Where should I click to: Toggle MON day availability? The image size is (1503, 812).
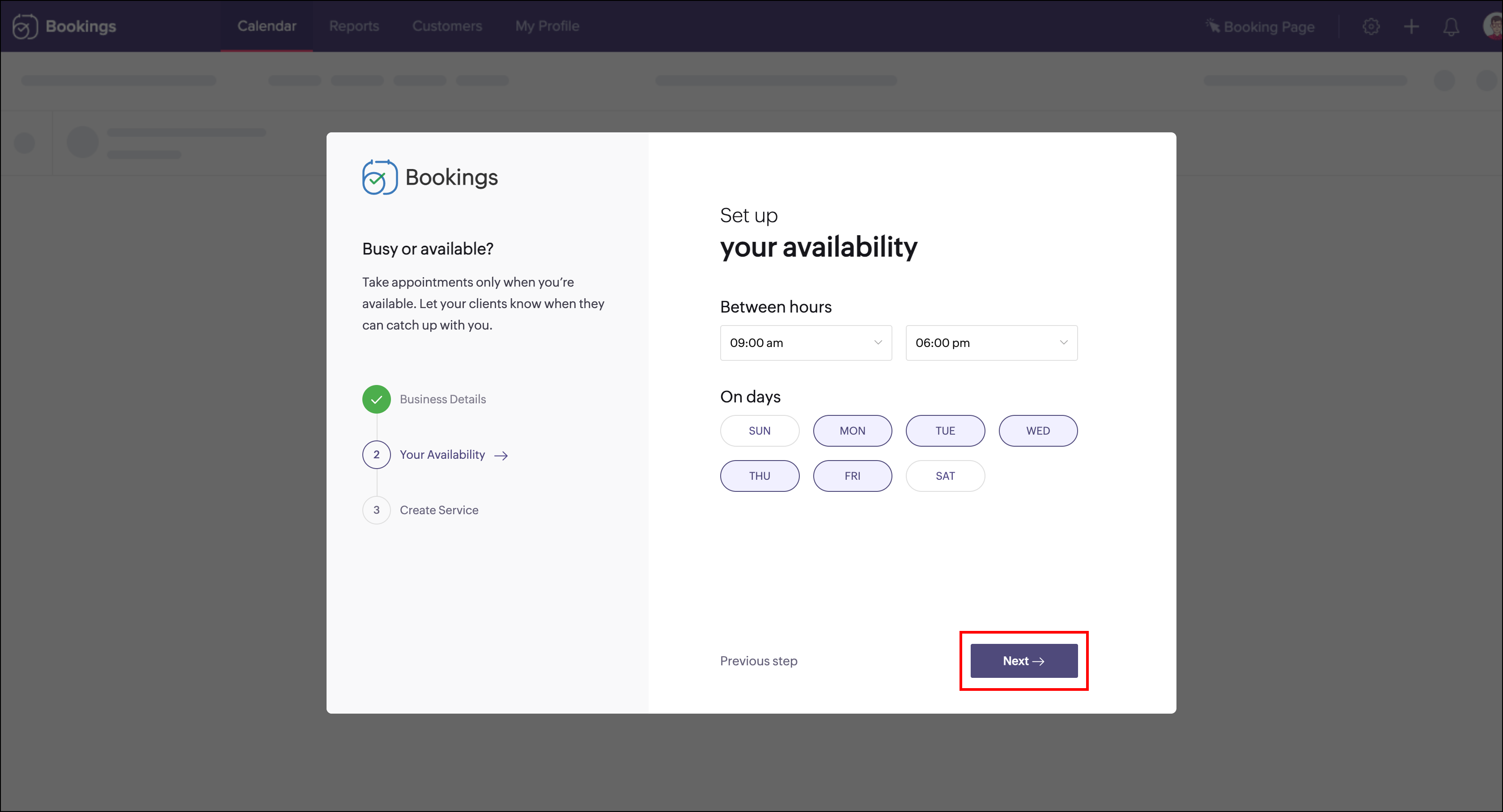pyautogui.click(x=853, y=431)
